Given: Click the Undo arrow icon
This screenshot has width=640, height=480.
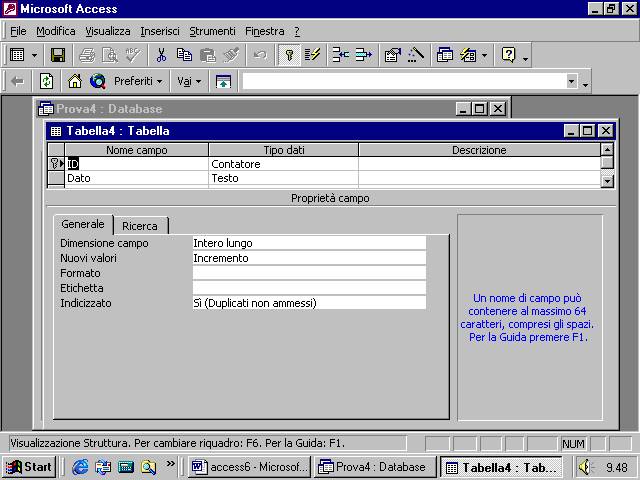Looking at the screenshot, I should click(x=260, y=55).
